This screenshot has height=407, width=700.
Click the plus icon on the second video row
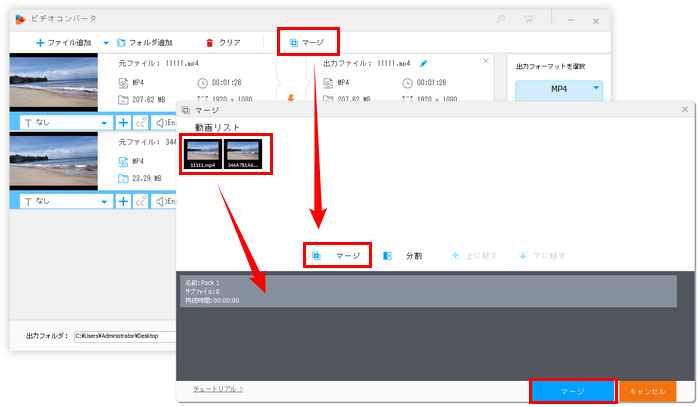point(123,202)
